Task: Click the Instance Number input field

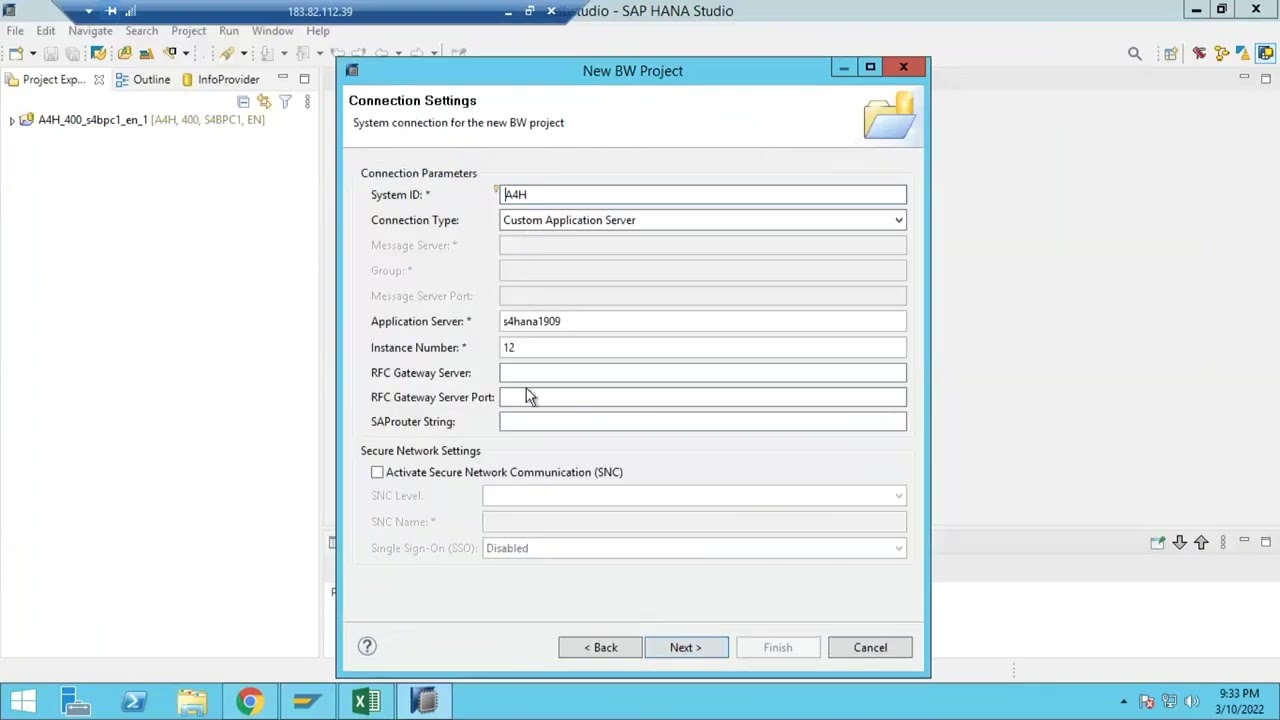Action: 703,347
